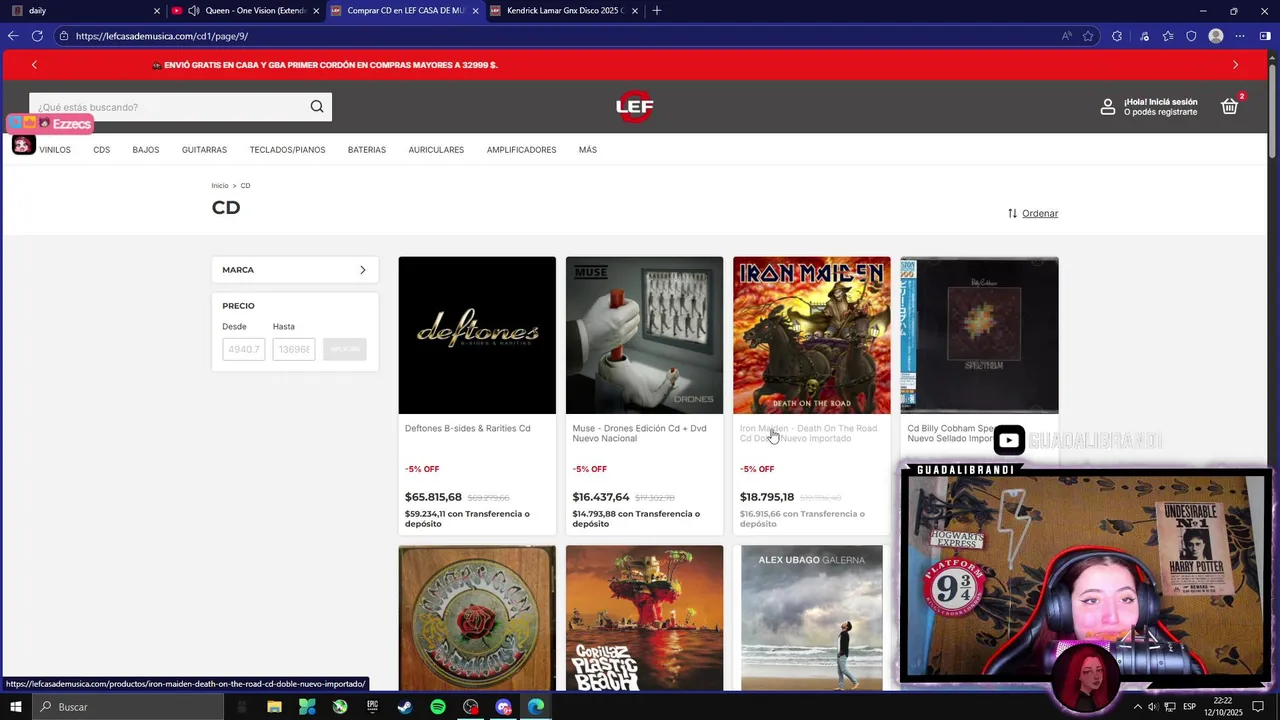Click the browser address bar URL
This screenshot has width=1280, height=720.
pyautogui.click(x=162, y=36)
